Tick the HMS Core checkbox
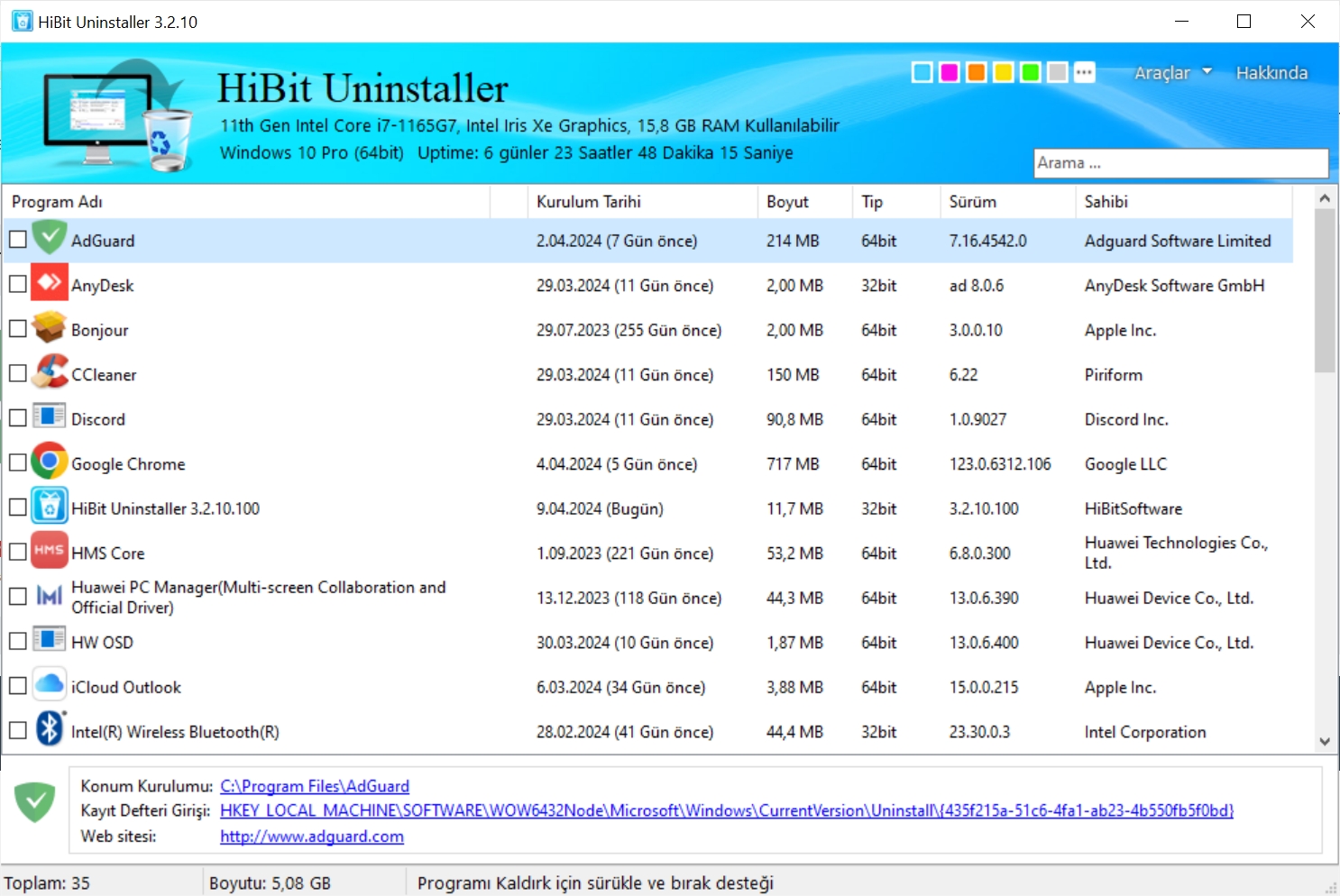 click(x=18, y=552)
